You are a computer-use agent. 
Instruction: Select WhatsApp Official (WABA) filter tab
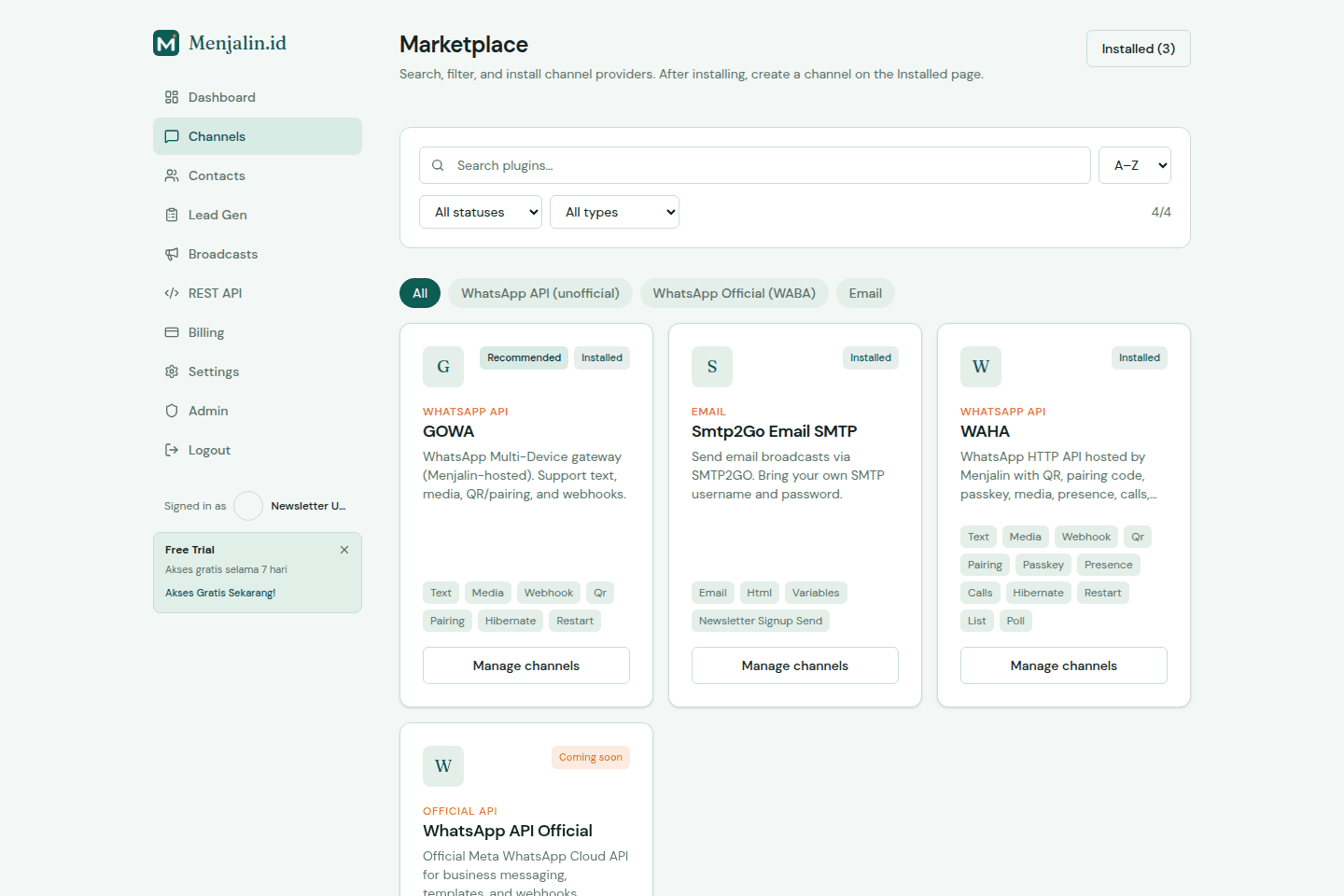pyautogui.click(x=735, y=293)
